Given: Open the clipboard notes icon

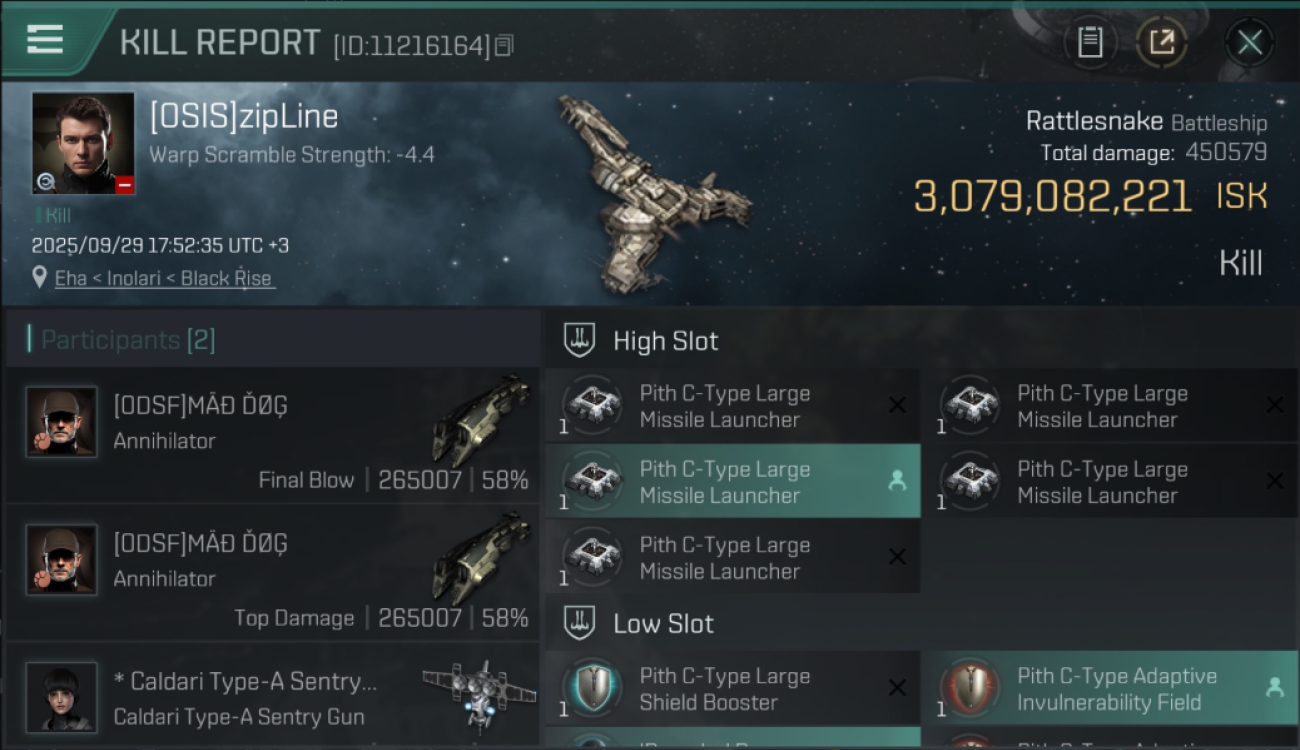Looking at the screenshot, I should [1090, 43].
